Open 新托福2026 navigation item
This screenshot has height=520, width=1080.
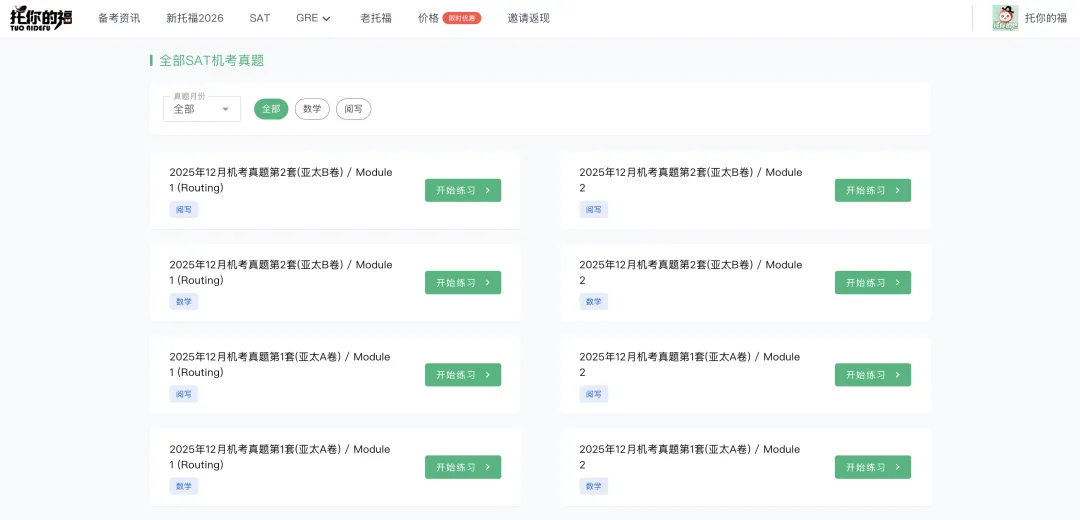[x=195, y=19]
